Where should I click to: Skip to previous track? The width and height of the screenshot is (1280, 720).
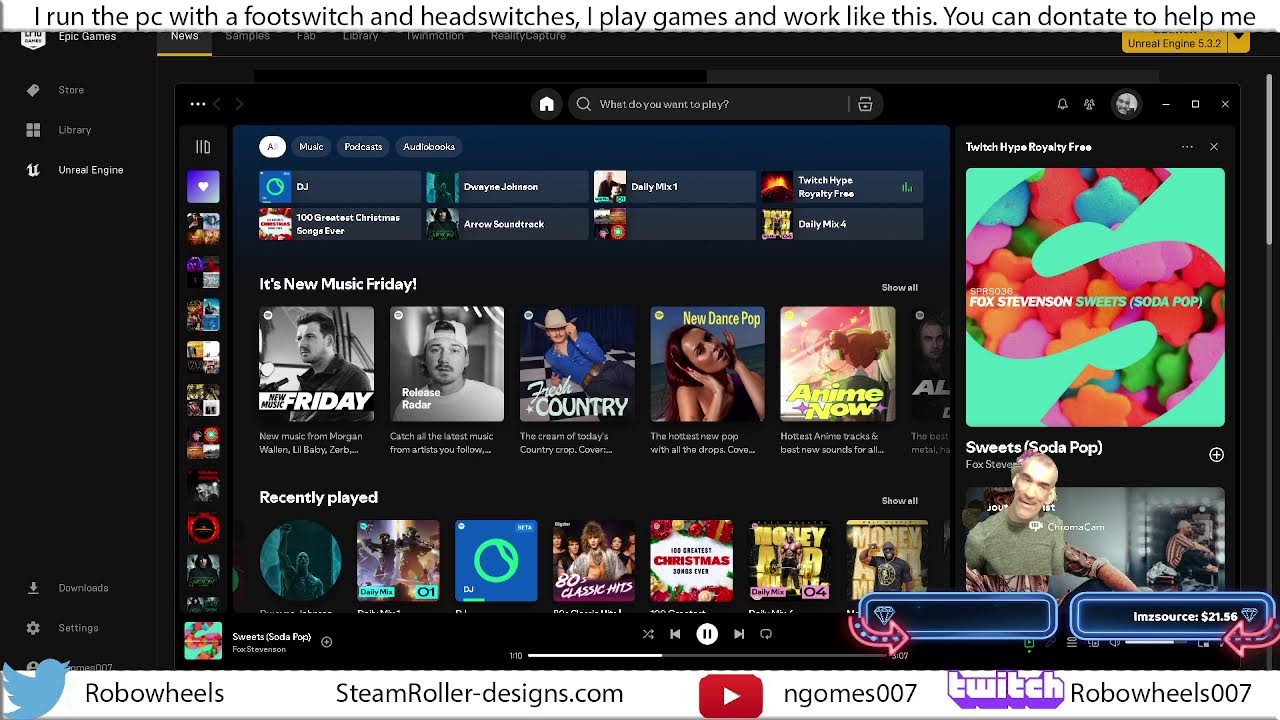click(675, 634)
